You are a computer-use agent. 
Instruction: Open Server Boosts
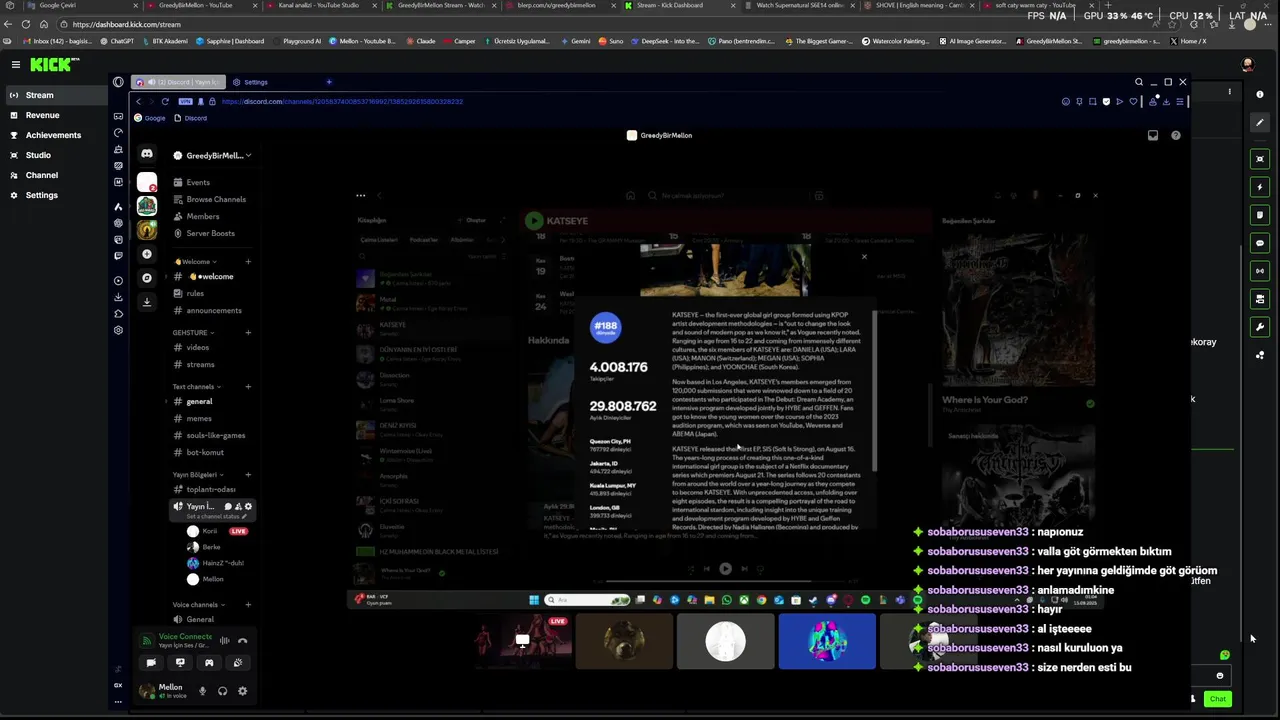(x=211, y=233)
